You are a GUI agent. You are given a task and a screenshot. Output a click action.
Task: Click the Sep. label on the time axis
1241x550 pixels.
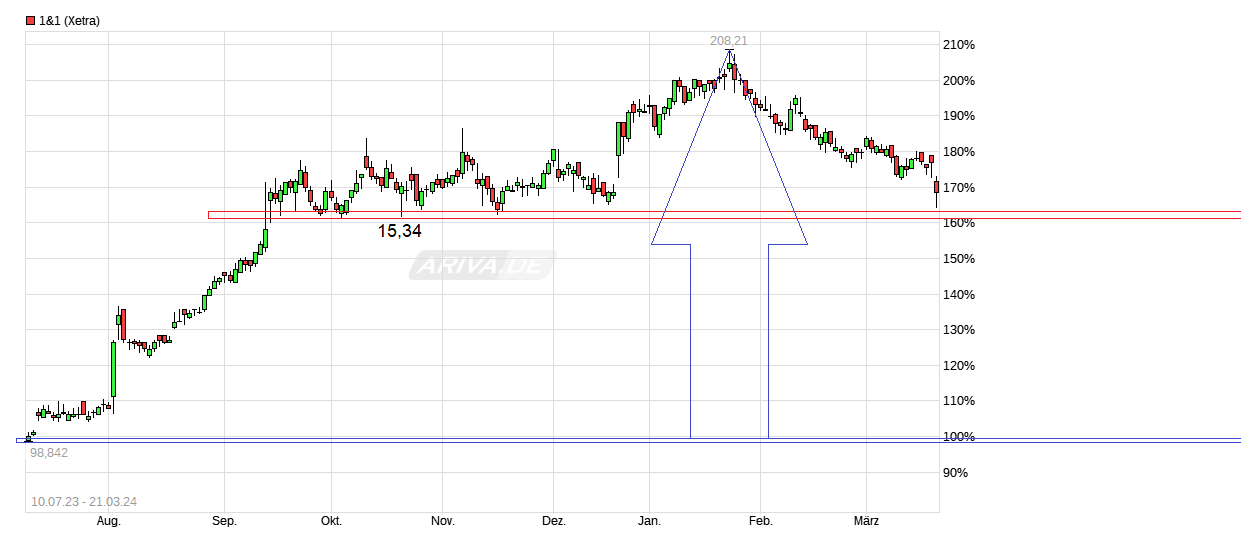coord(224,521)
